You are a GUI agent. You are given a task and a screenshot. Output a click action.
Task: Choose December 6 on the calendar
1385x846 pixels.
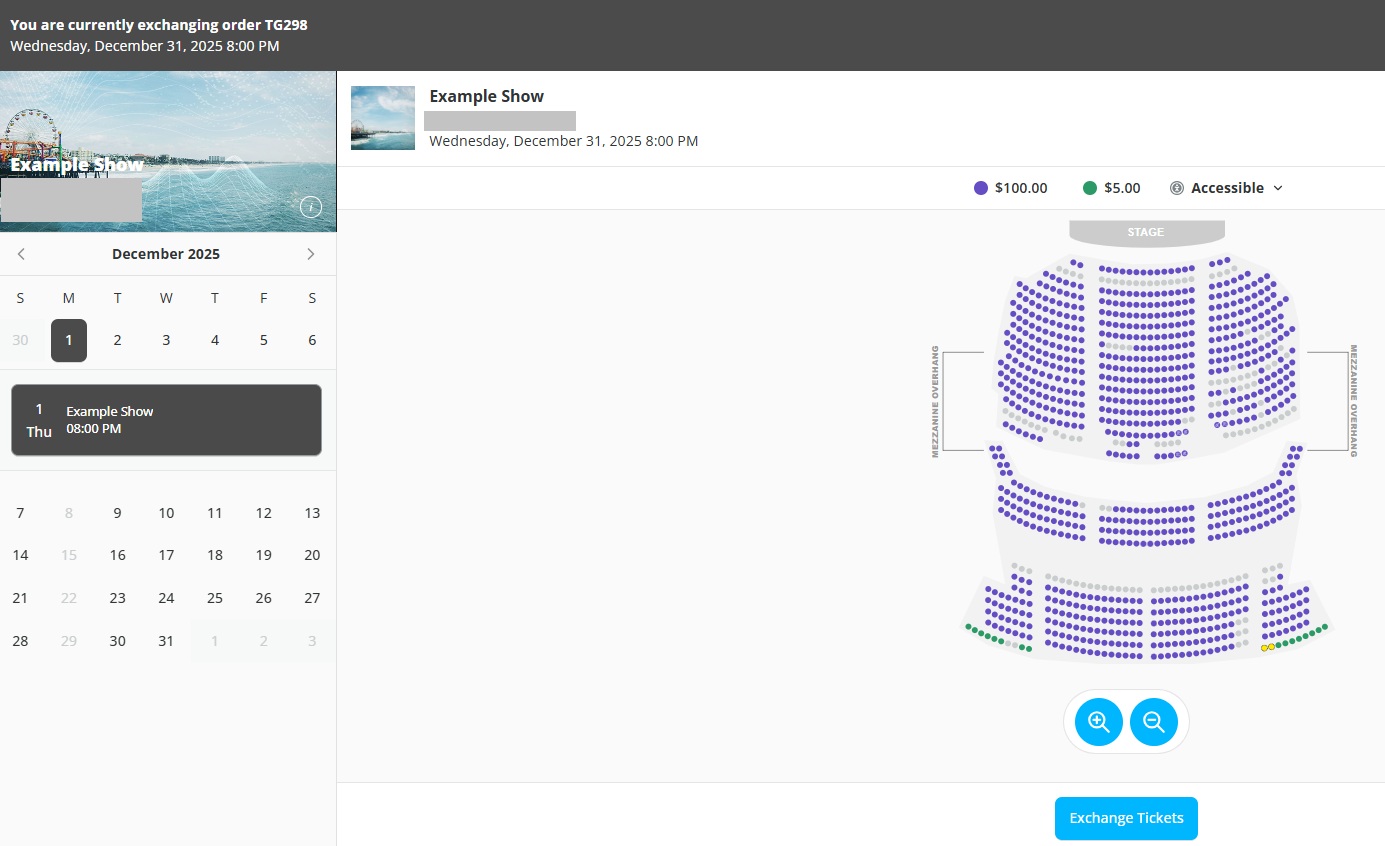point(312,340)
